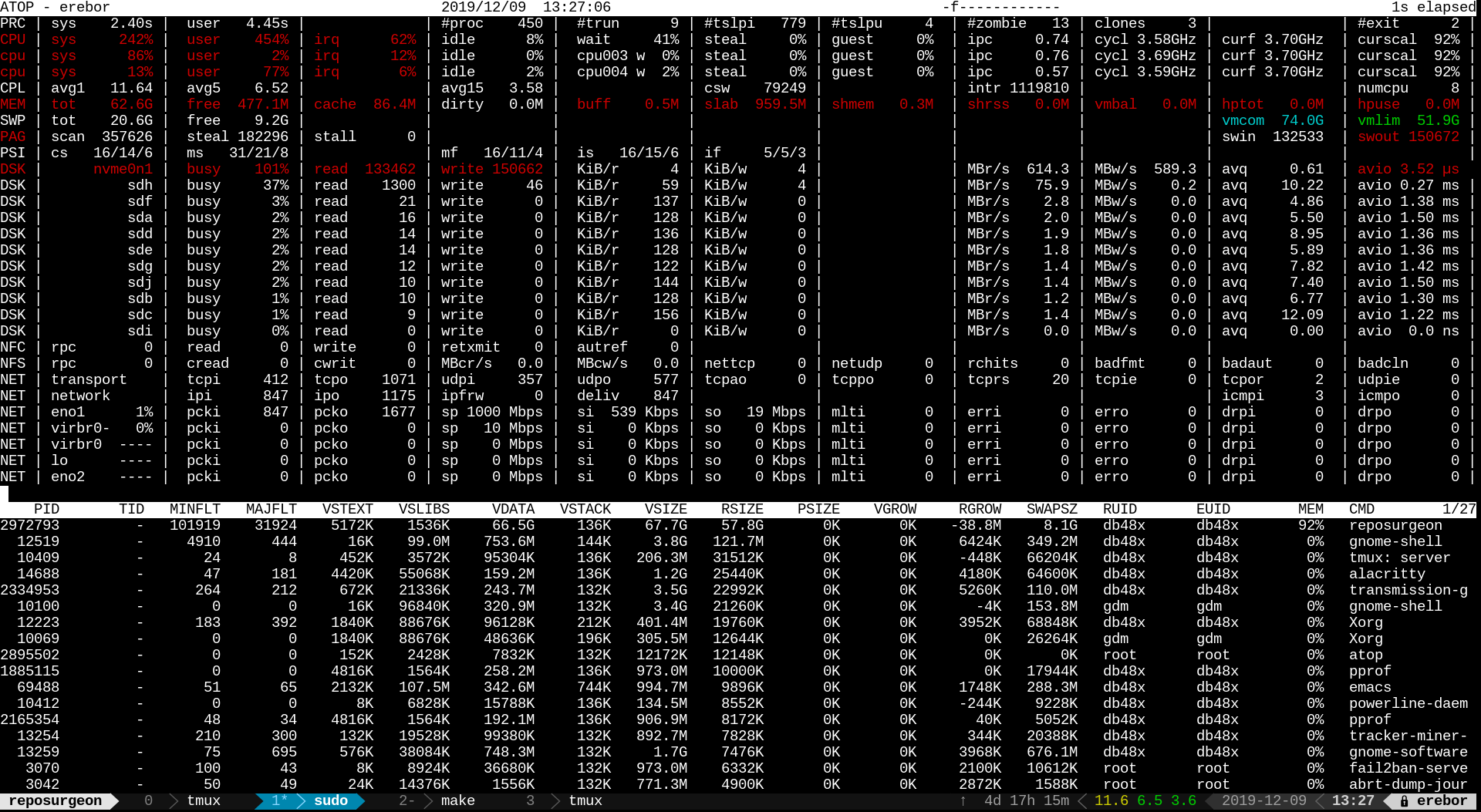Select the atop process name in CMD column

pyautogui.click(x=1365, y=655)
